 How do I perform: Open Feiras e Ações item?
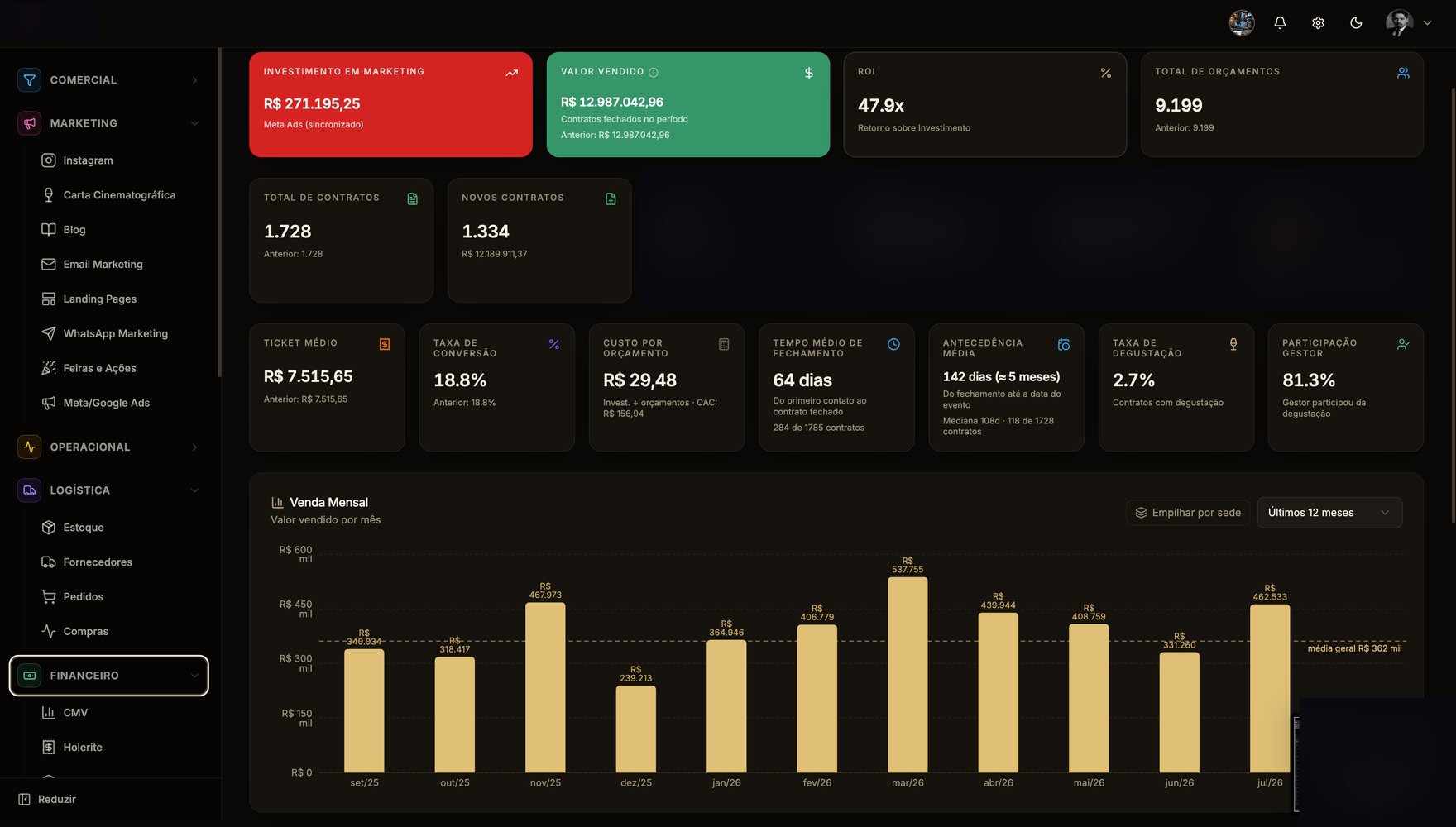click(x=99, y=369)
